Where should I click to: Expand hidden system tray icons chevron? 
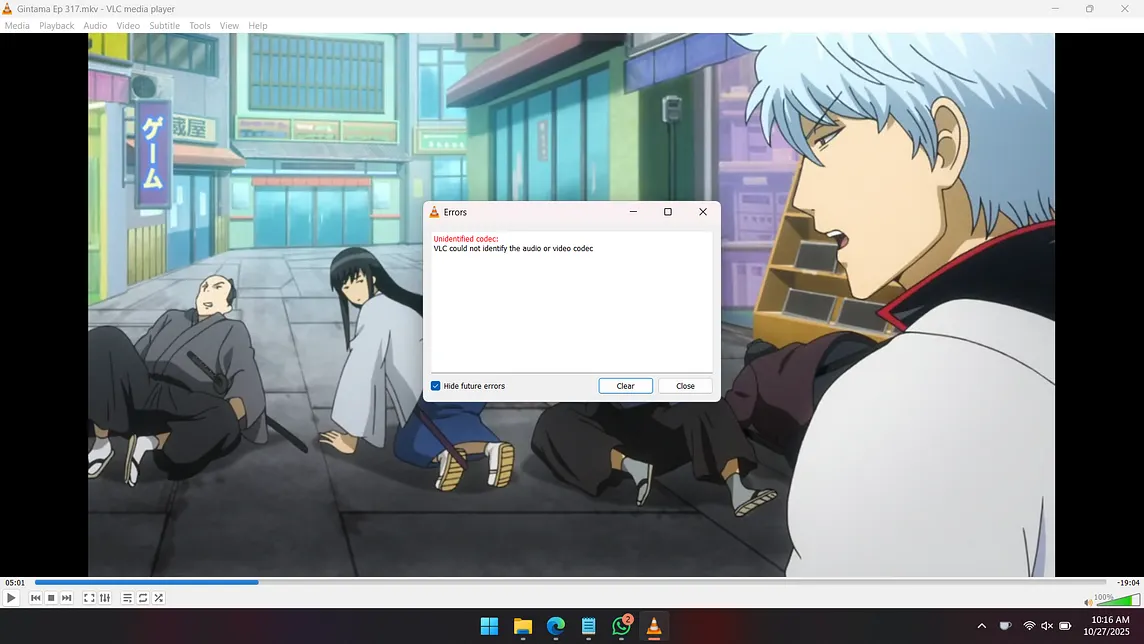(982, 626)
